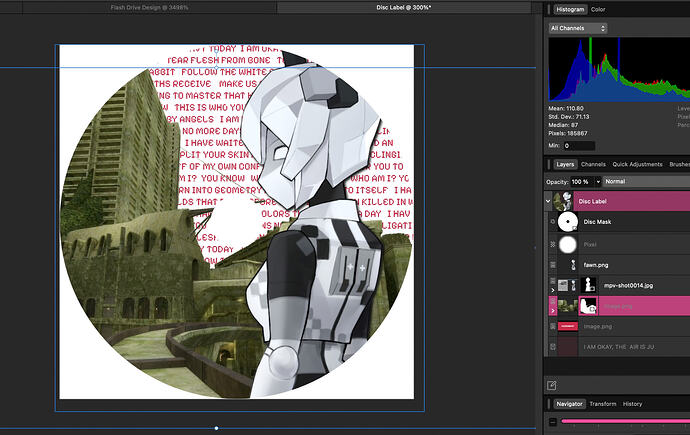690x435 pixels.
Task: Click the Mean: 110.80 histogram readout
Action: (x=565, y=108)
